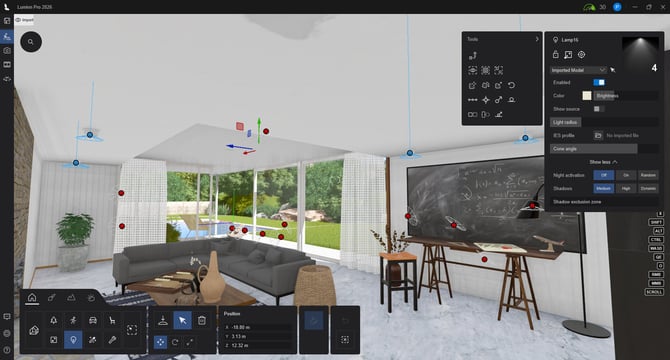The height and width of the screenshot is (360, 670).
Task: Toggle the Enabled switch for the lamp
Action: 599,82
